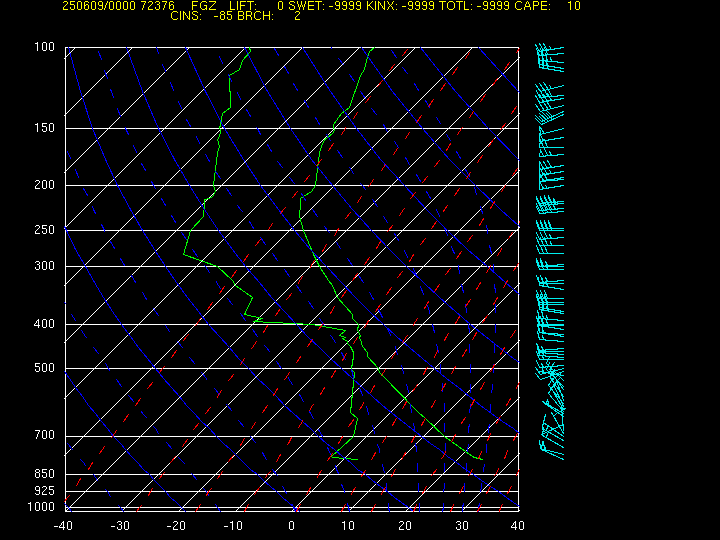Viewport: 720px width, 540px height.
Task: Click the 925 pressure level label
Action: tap(45, 491)
